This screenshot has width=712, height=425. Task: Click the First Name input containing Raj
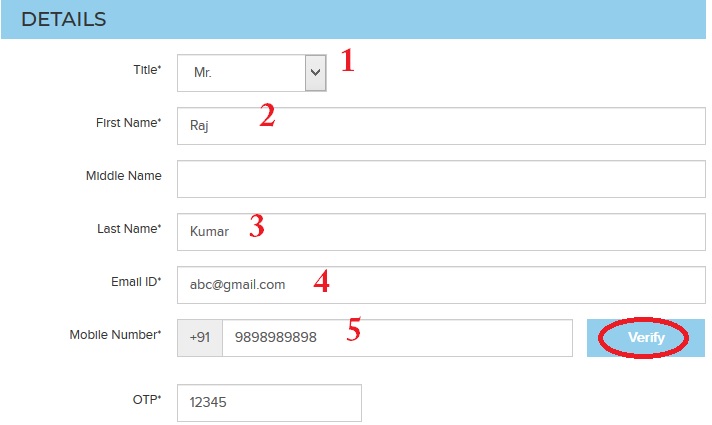pyautogui.click(x=442, y=126)
